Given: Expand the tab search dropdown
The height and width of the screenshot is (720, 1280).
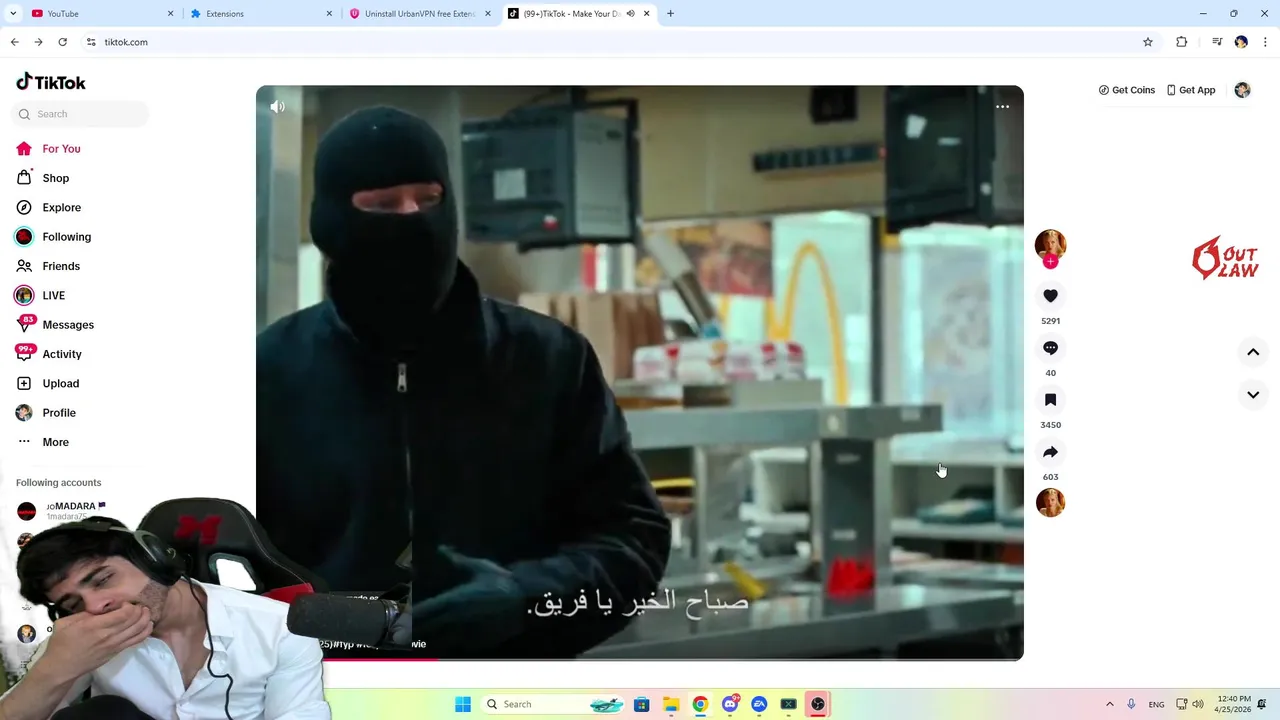Looking at the screenshot, I should tap(11, 14).
